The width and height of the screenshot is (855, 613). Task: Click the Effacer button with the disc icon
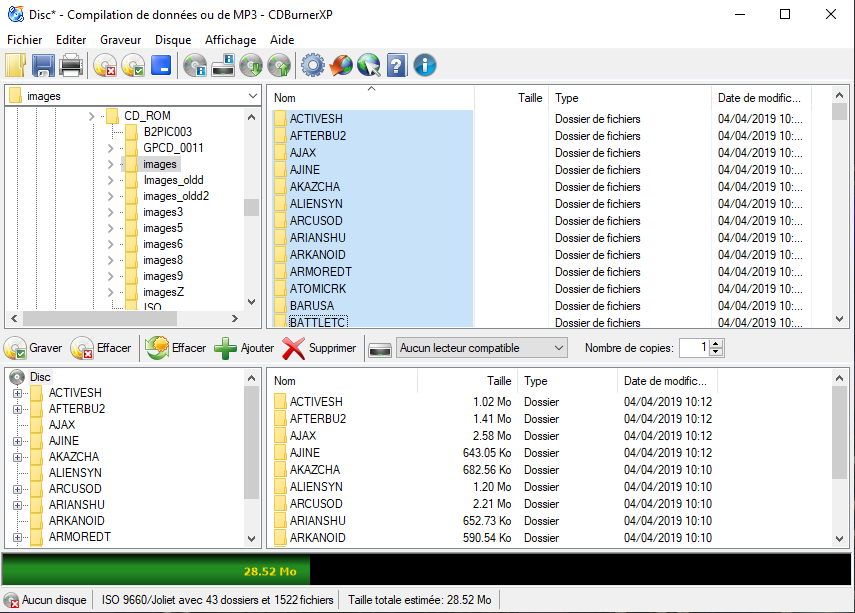point(101,348)
